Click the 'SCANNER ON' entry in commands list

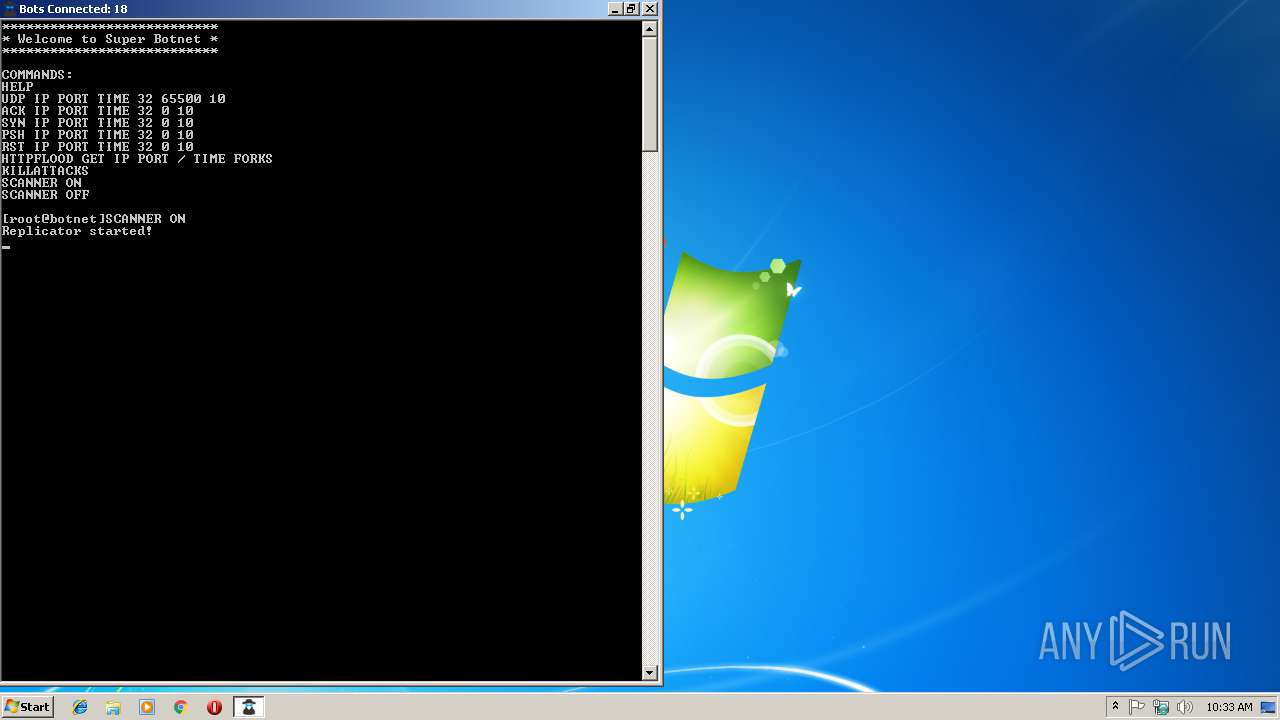tap(41, 183)
